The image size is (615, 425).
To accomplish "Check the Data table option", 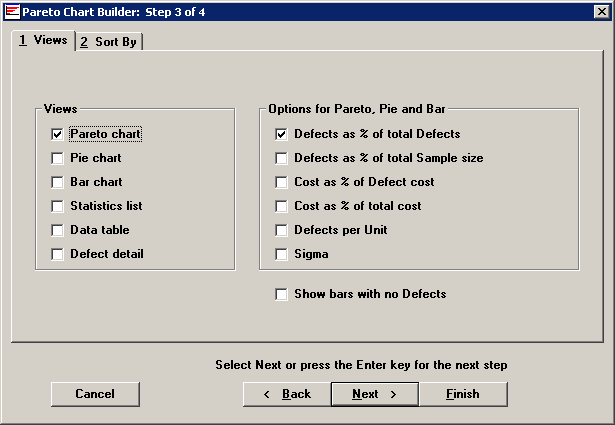I will (58, 230).
